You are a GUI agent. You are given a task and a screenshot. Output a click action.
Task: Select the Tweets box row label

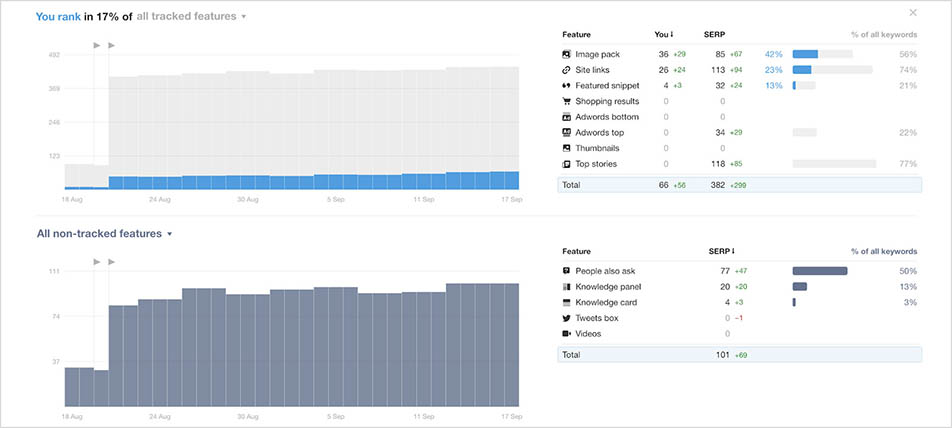(597, 318)
